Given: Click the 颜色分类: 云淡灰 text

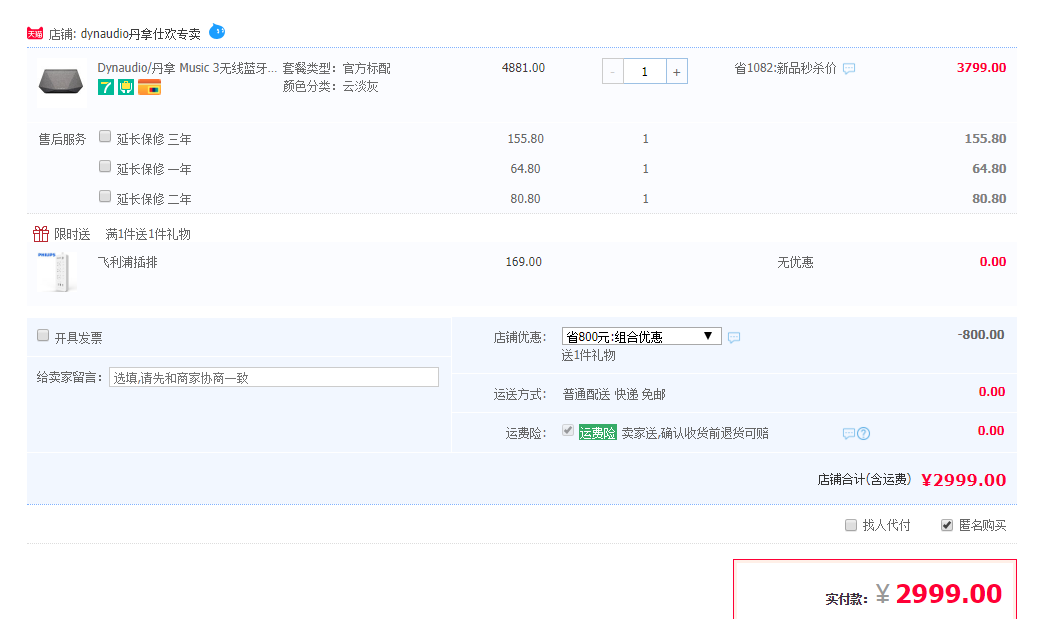Looking at the screenshot, I should pyautogui.click(x=331, y=87).
